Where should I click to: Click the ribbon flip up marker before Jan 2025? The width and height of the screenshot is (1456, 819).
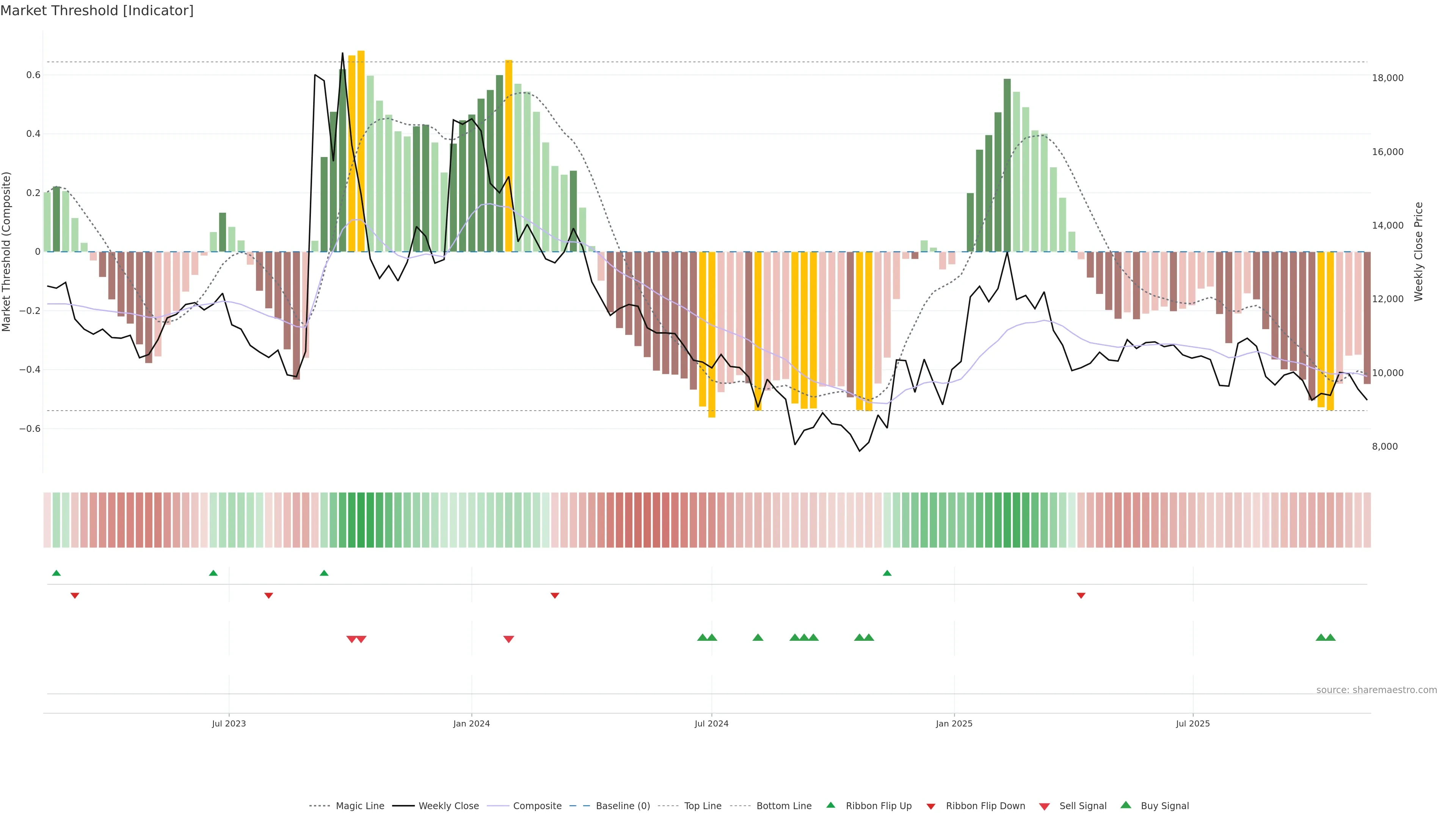pos(887,573)
